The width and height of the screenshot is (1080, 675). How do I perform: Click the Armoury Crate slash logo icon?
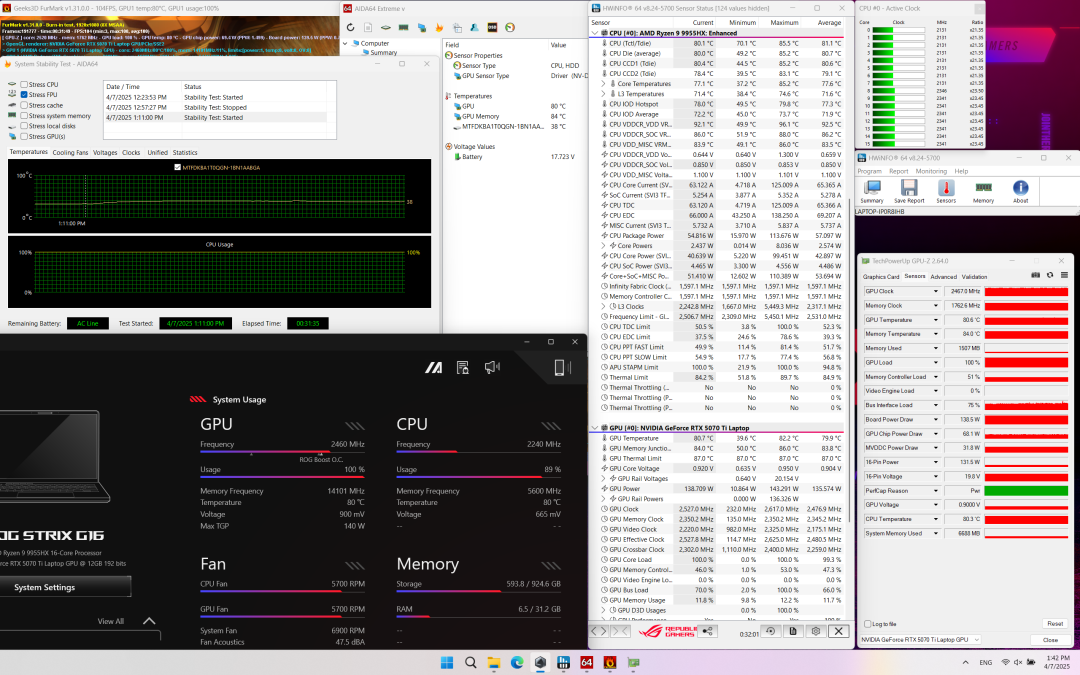[434, 368]
